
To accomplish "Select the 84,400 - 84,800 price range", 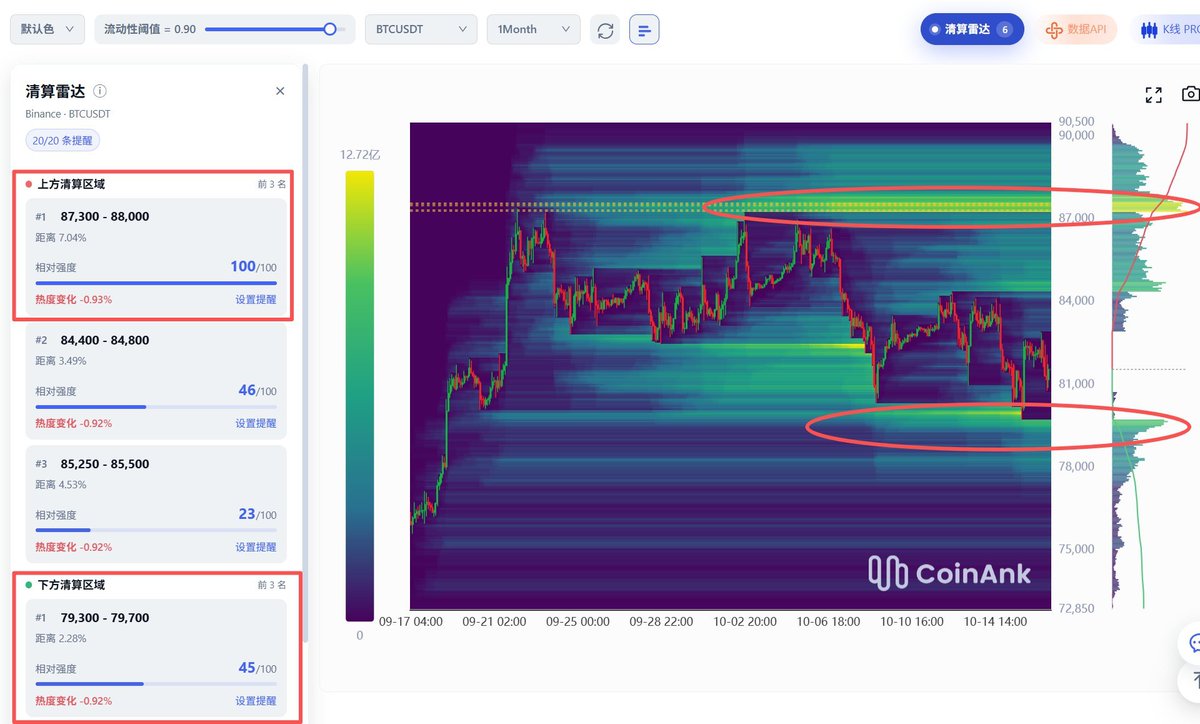I will [x=105, y=341].
